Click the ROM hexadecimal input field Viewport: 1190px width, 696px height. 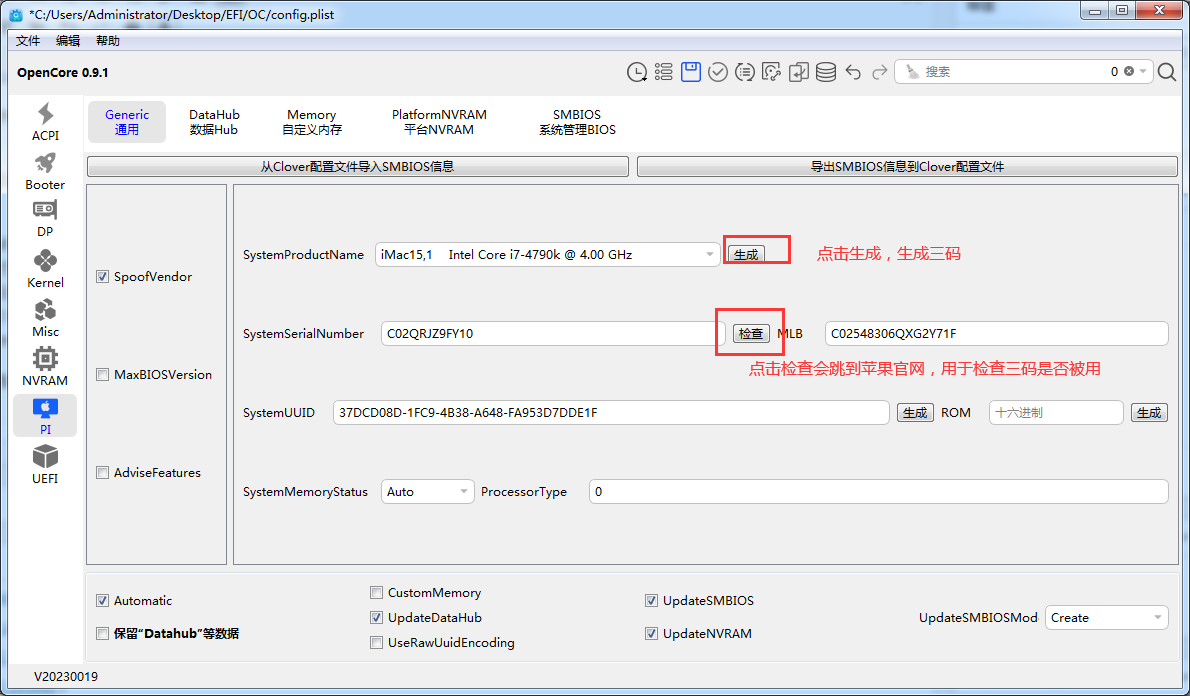1056,413
